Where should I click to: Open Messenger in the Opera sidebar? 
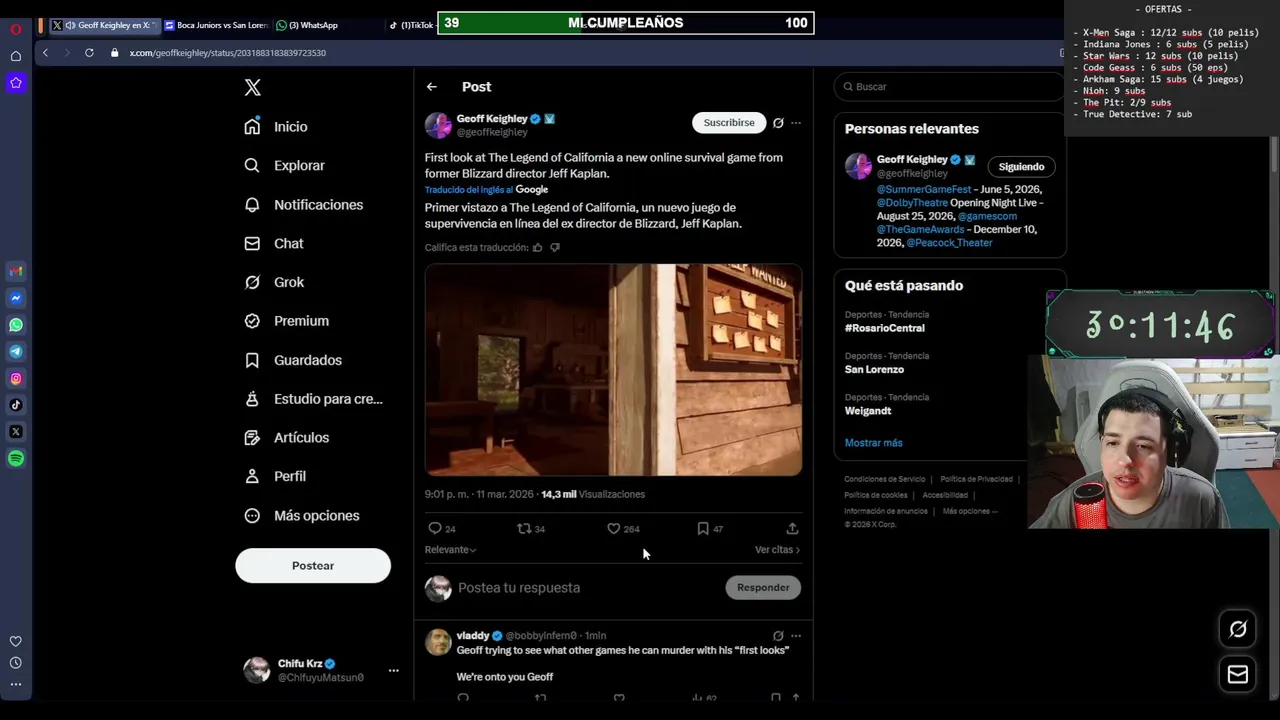click(16, 298)
